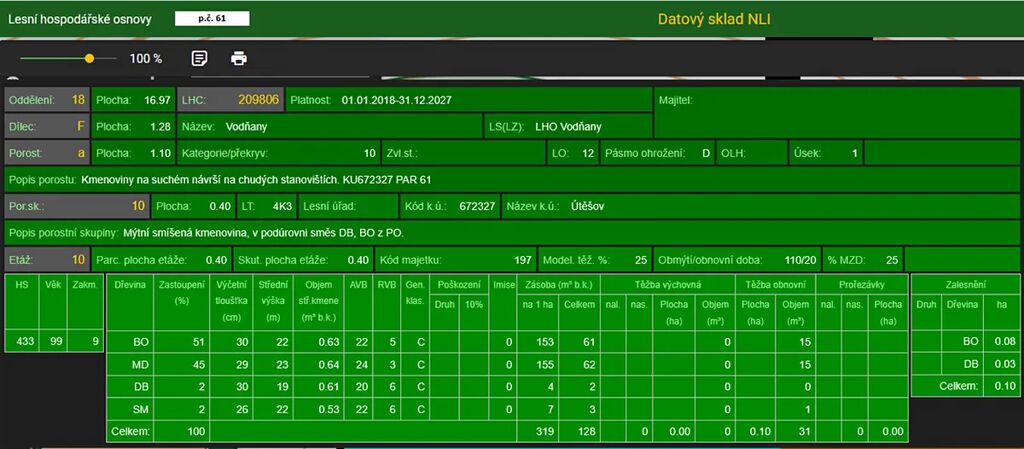Click the Porost value 'a'
The height and width of the screenshot is (449, 1024).
pos(82,153)
